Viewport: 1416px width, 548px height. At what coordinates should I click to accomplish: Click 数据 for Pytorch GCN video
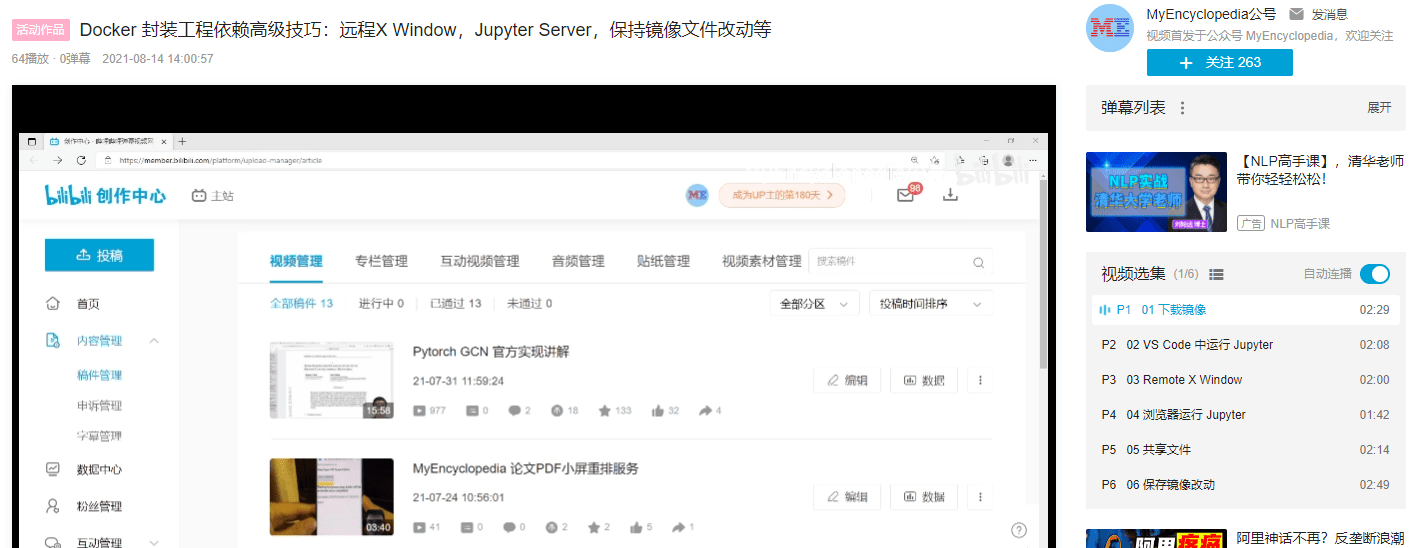[x=924, y=380]
